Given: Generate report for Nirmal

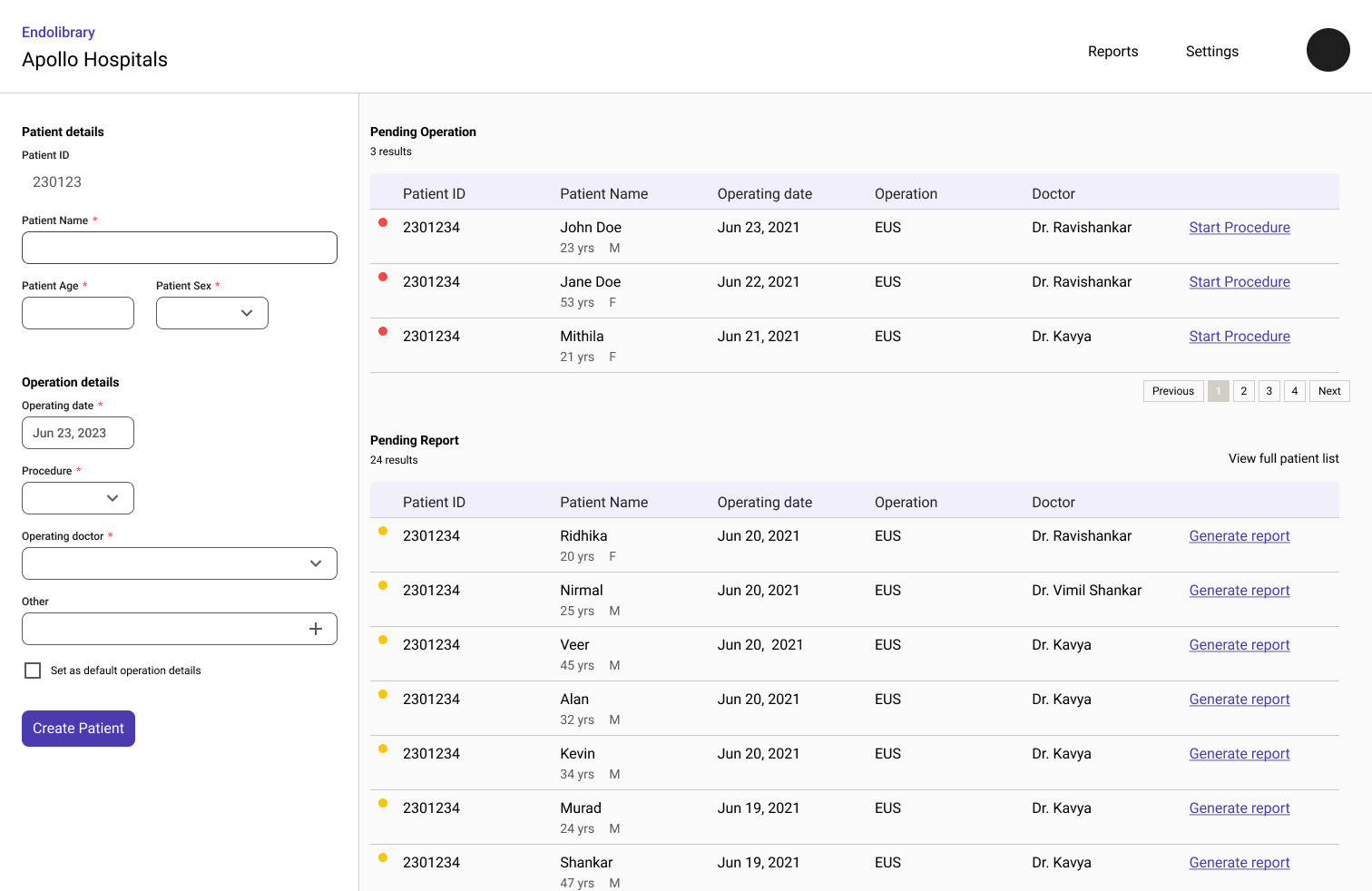Looking at the screenshot, I should pos(1240,591).
